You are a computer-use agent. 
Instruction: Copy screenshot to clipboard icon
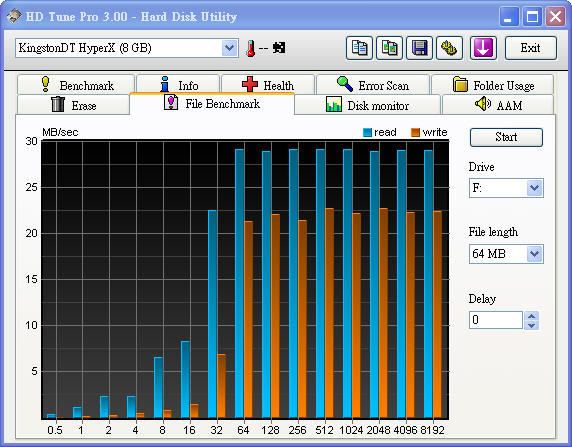click(x=389, y=48)
